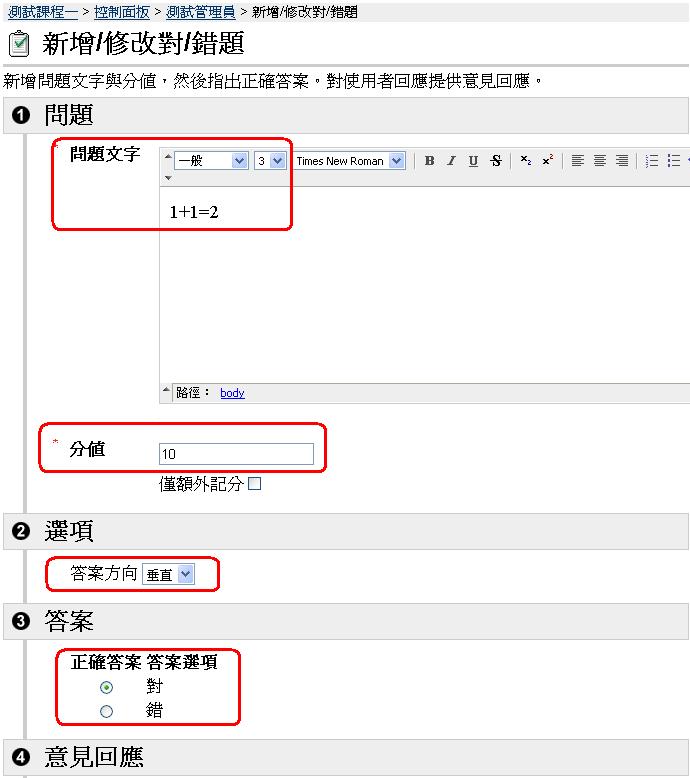
Task: Select 對 as the correct answer
Action: coord(107,688)
